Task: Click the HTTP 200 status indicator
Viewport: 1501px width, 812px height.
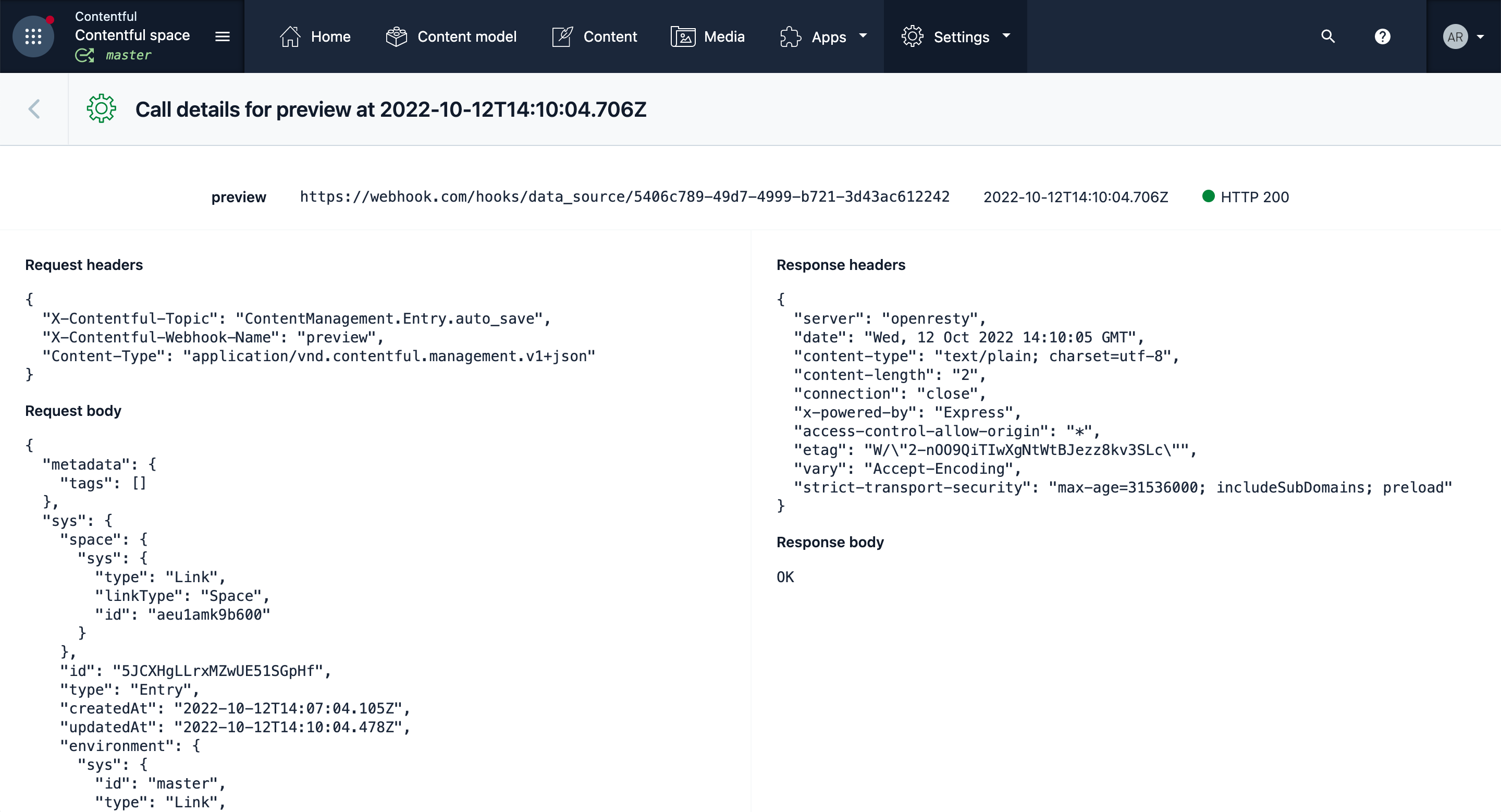Action: [1245, 197]
